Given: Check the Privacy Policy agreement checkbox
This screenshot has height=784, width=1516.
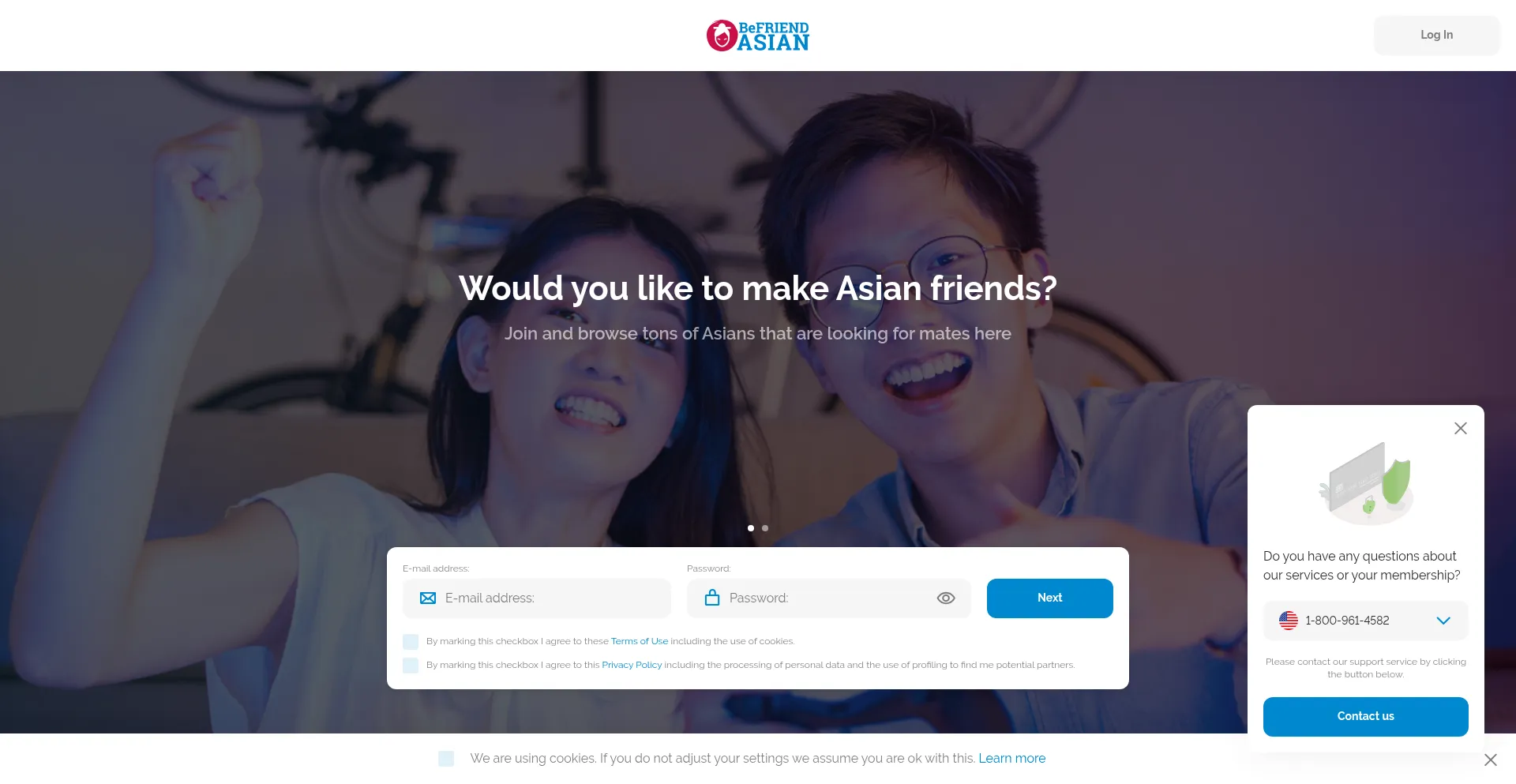Looking at the screenshot, I should click(411, 666).
